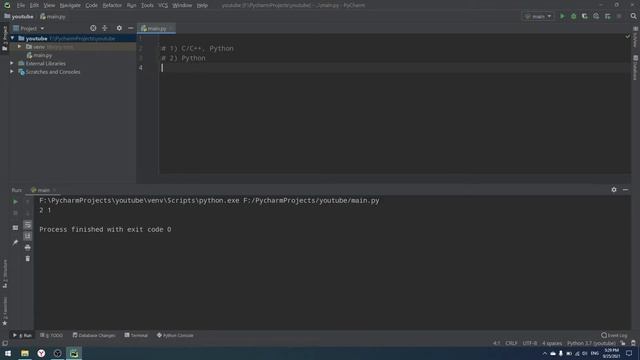Click the stop icon in top toolbar
Screen dimensions: 640x360
(619, 16)
